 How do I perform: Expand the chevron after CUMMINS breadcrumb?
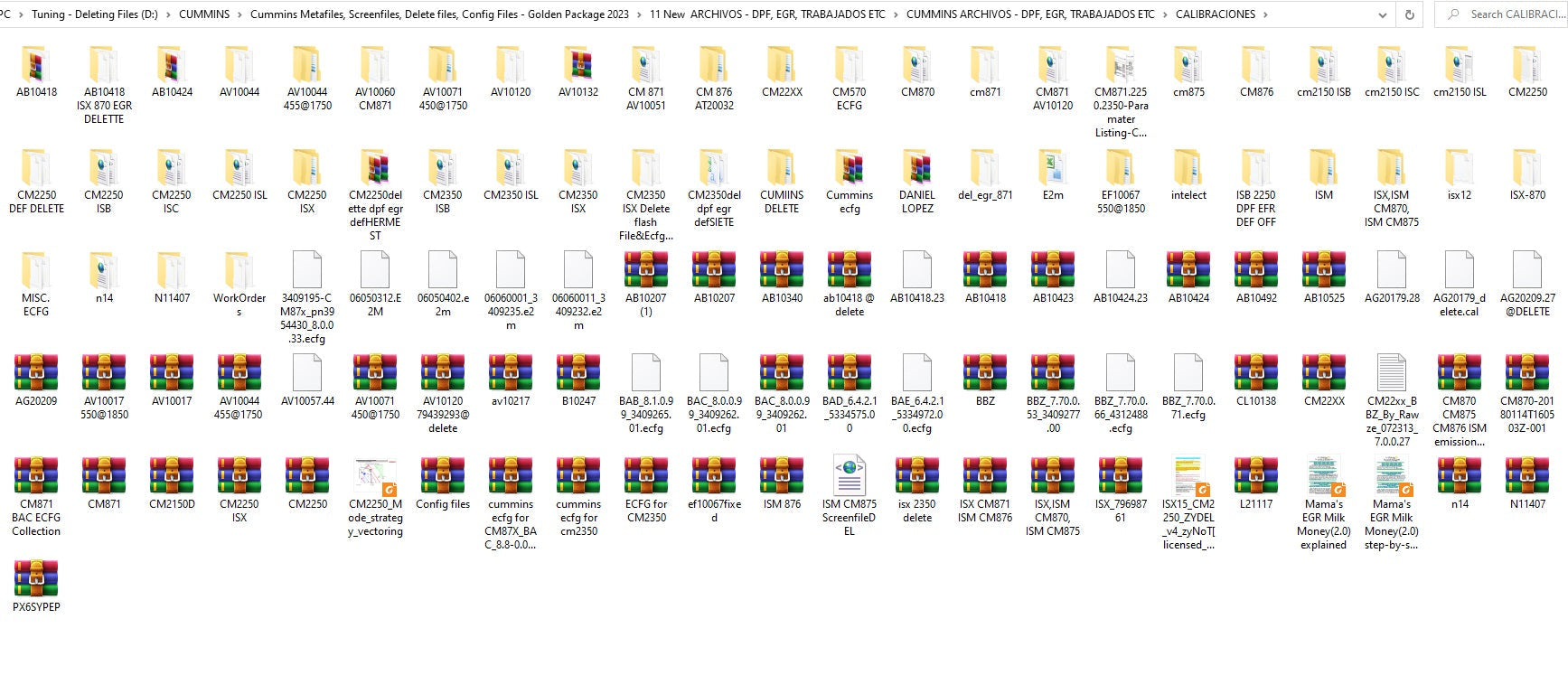point(239,14)
